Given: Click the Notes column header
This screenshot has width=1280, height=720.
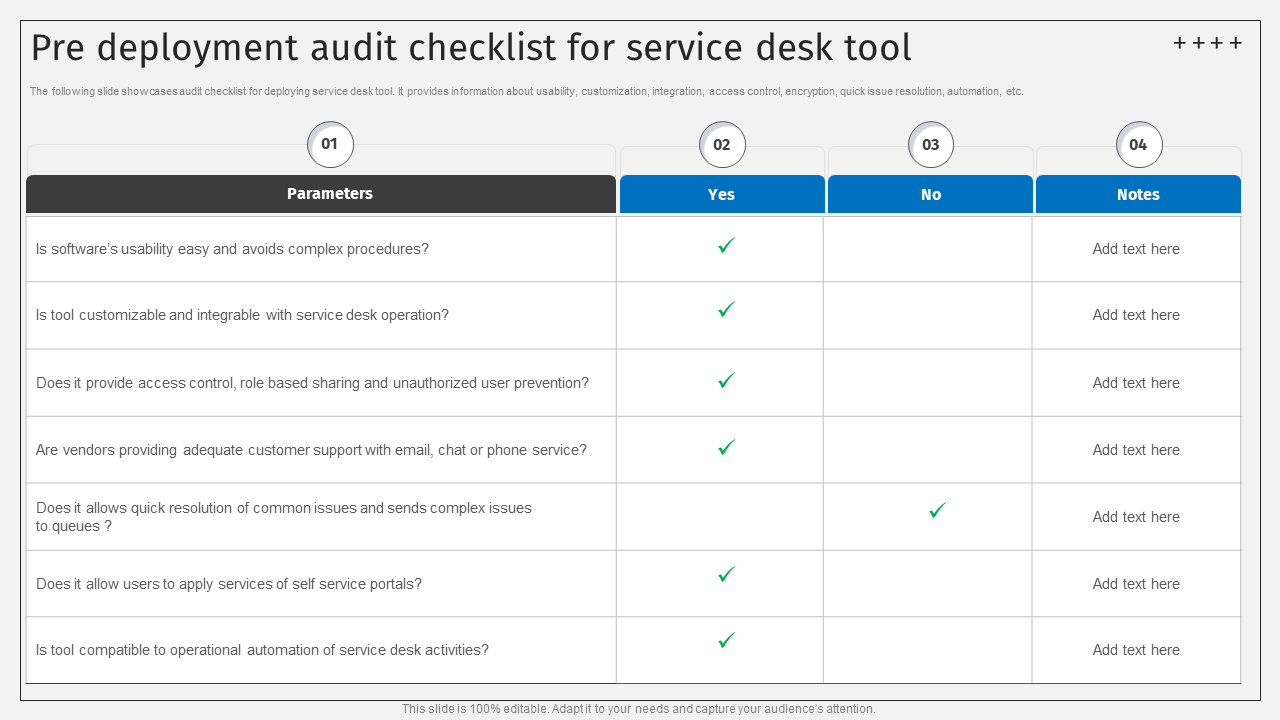Looking at the screenshot, I should [1138, 195].
